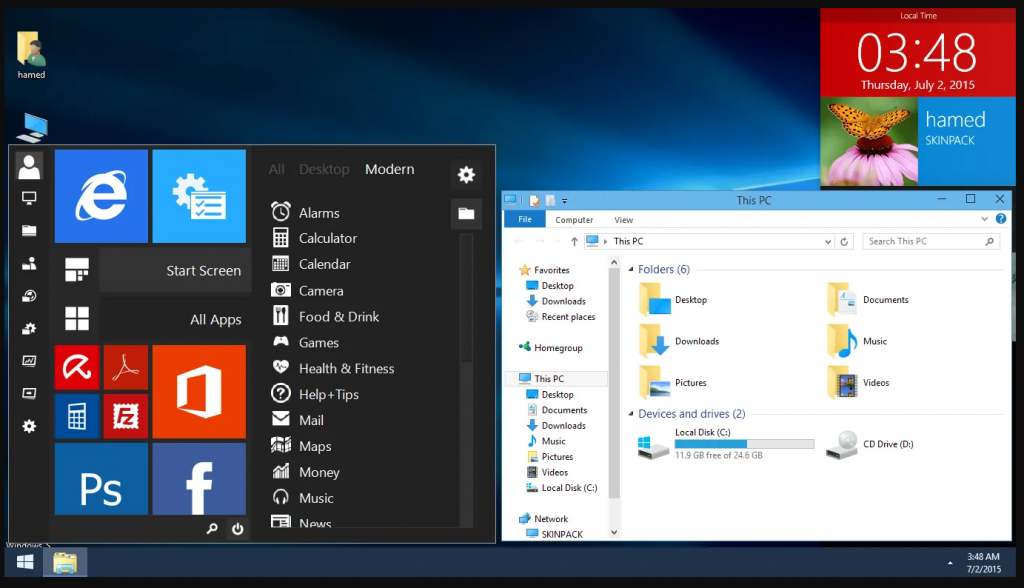Select Videos under This PC tree
This screenshot has width=1024, height=588.
pos(547,472)
